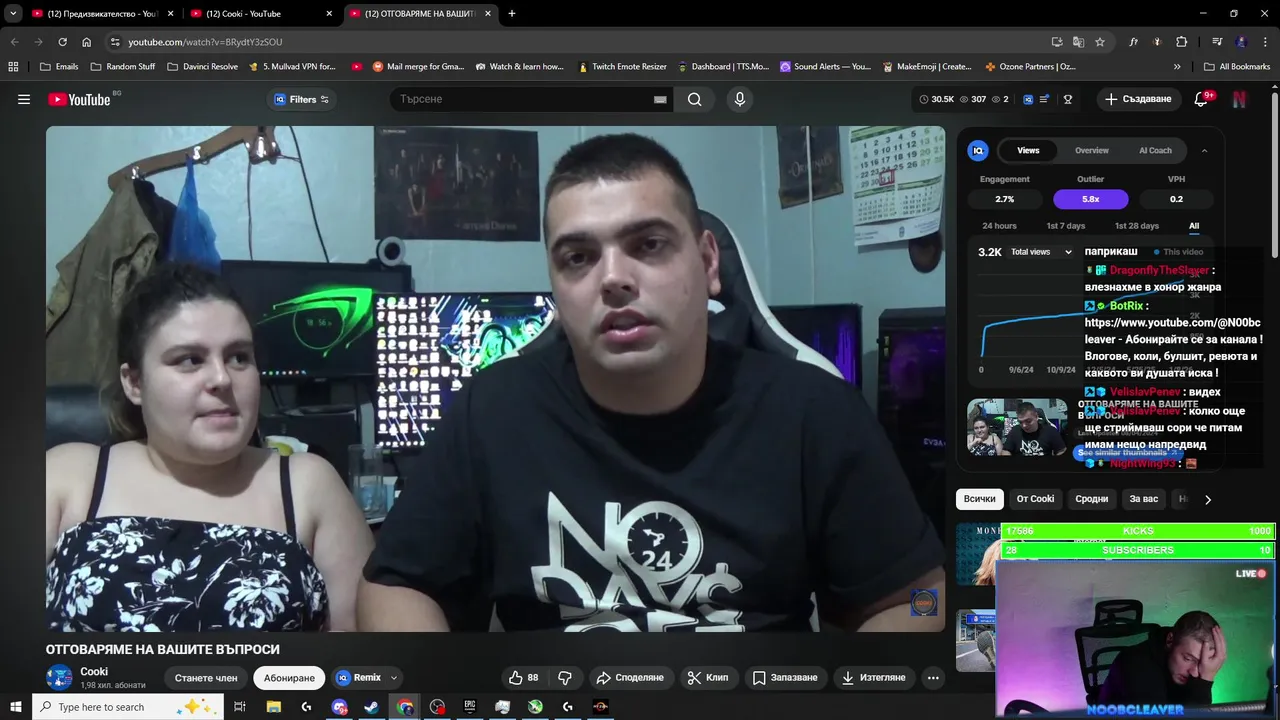Select the От Cooki filter chip

click(1035, 499)
